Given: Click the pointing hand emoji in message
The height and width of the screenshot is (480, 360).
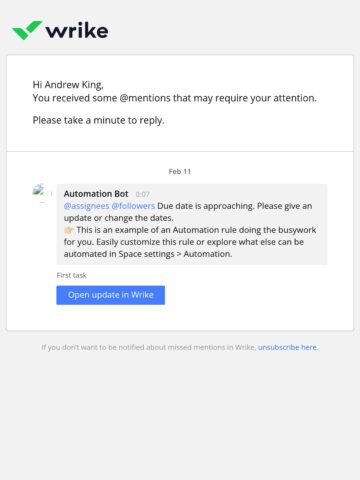Looking at the screenshot, I should click(69, 230).
